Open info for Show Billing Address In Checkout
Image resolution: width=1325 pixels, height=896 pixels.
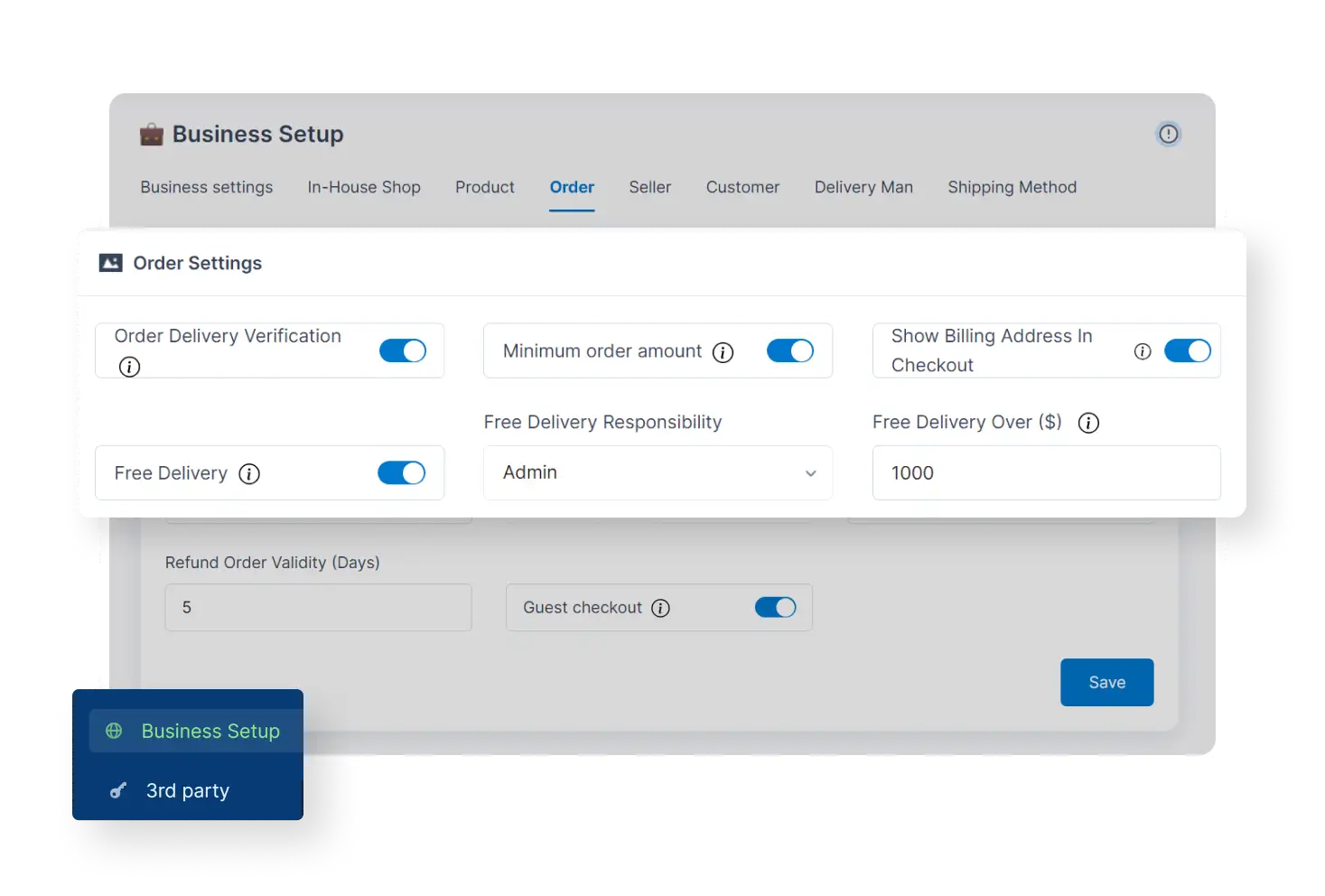click(1143, 350)
